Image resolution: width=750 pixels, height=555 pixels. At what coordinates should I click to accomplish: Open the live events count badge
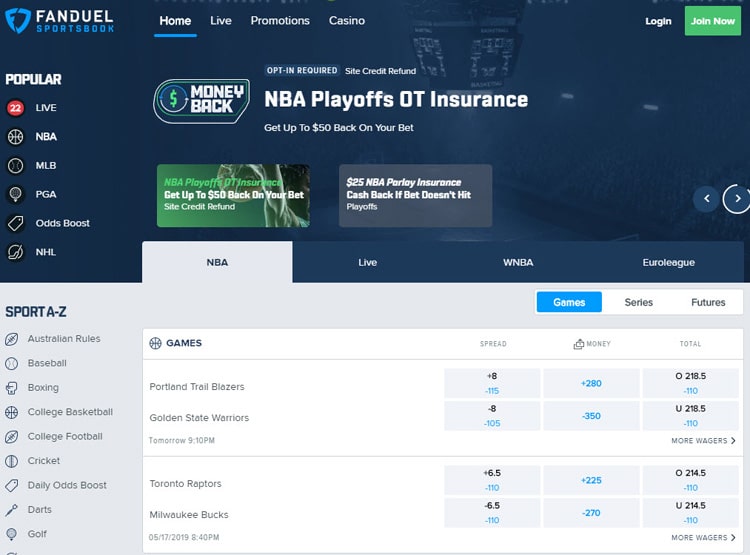15,108
